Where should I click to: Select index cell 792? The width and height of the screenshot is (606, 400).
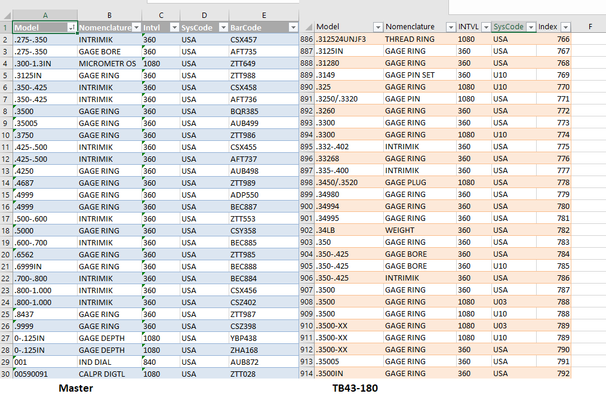[554, 374]
